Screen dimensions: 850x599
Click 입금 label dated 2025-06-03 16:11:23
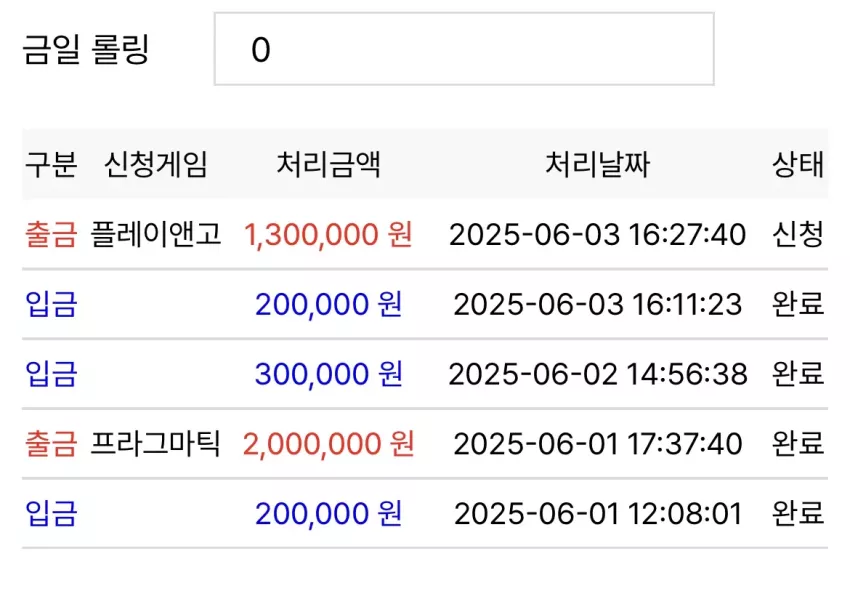51,304
